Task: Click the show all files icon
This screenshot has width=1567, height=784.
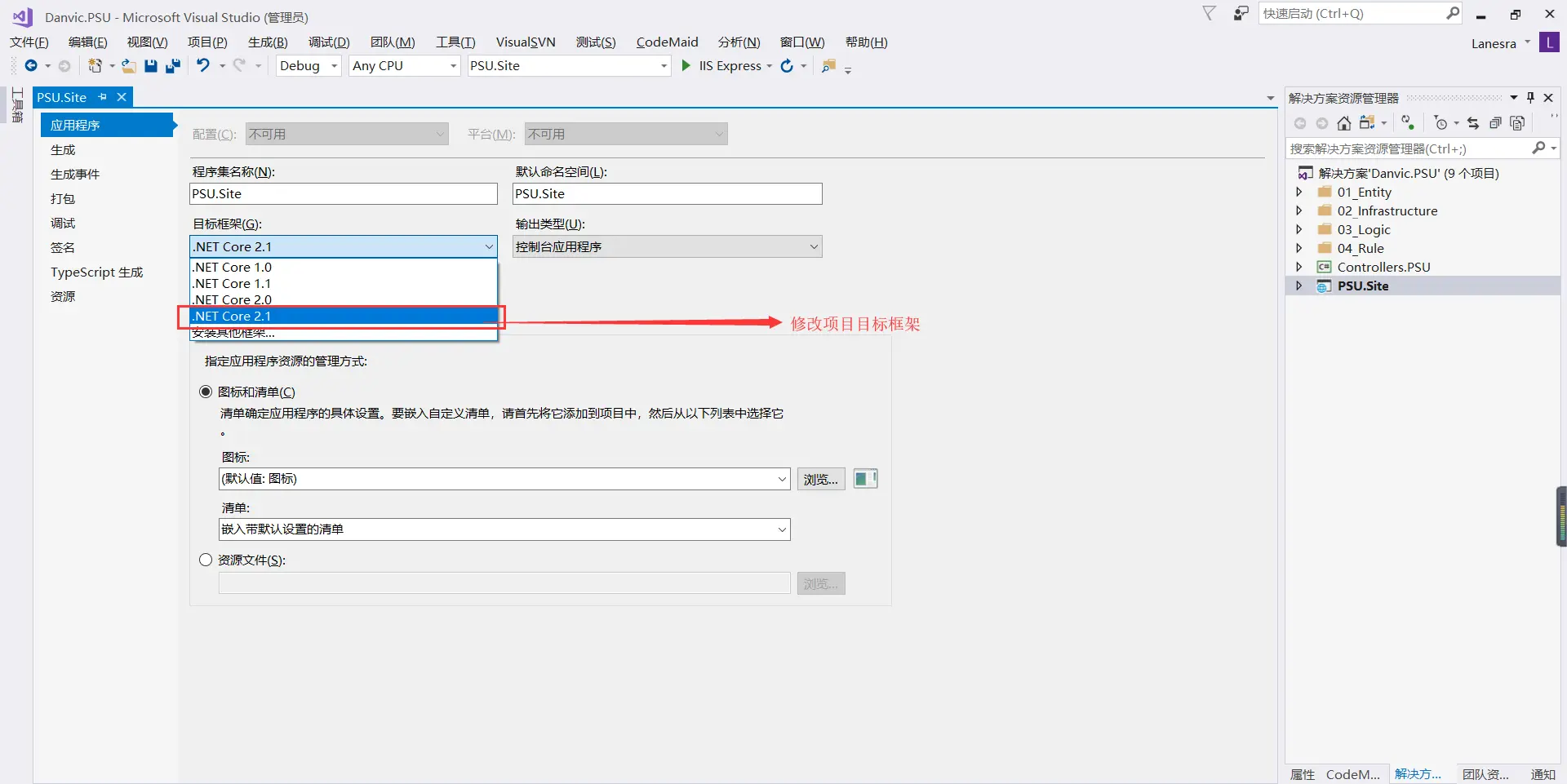Action: pos(1517,123)
